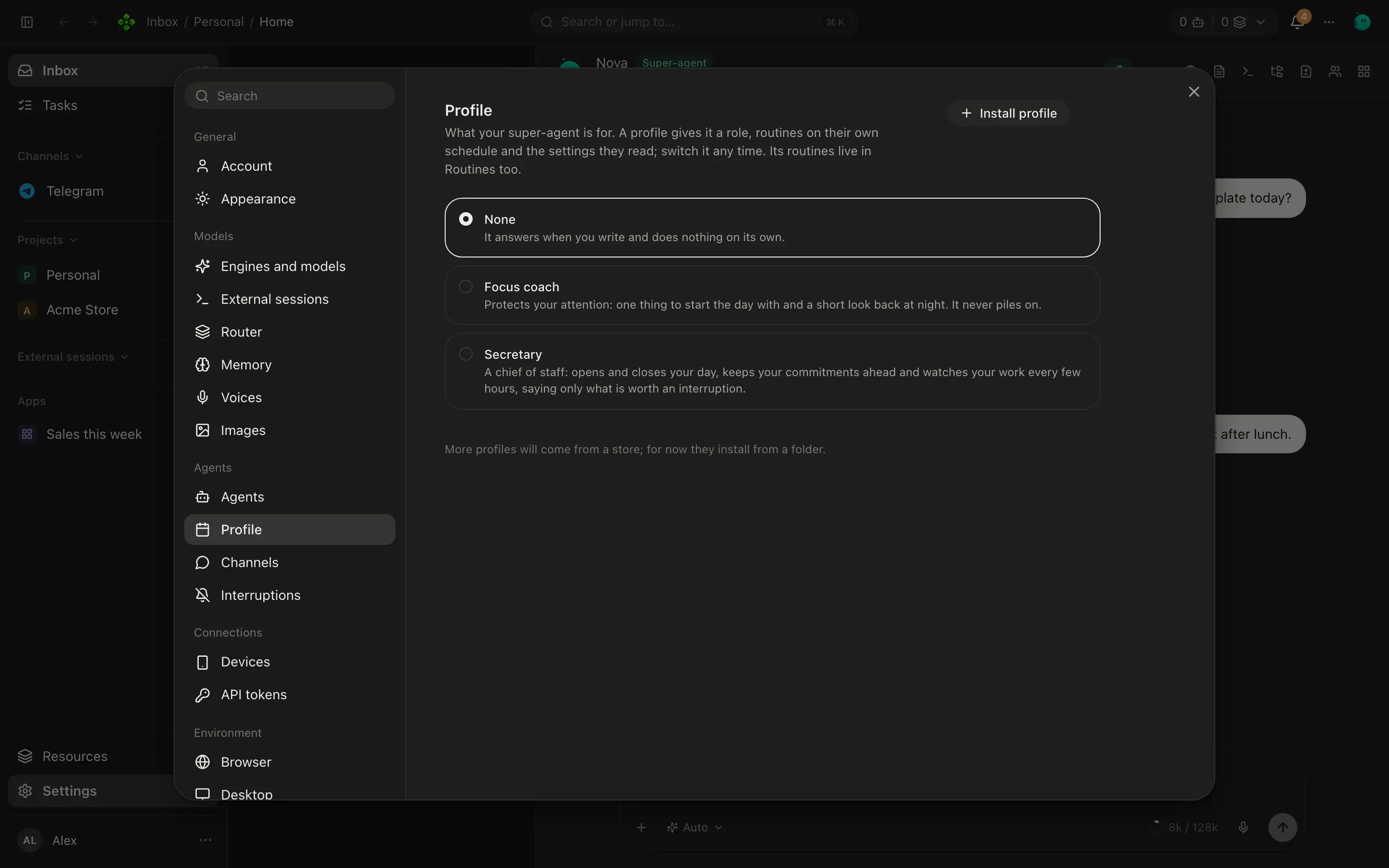Screen dimensions: 1389x868
Task: Click the Agents robot icon
Action: [203, 497]
